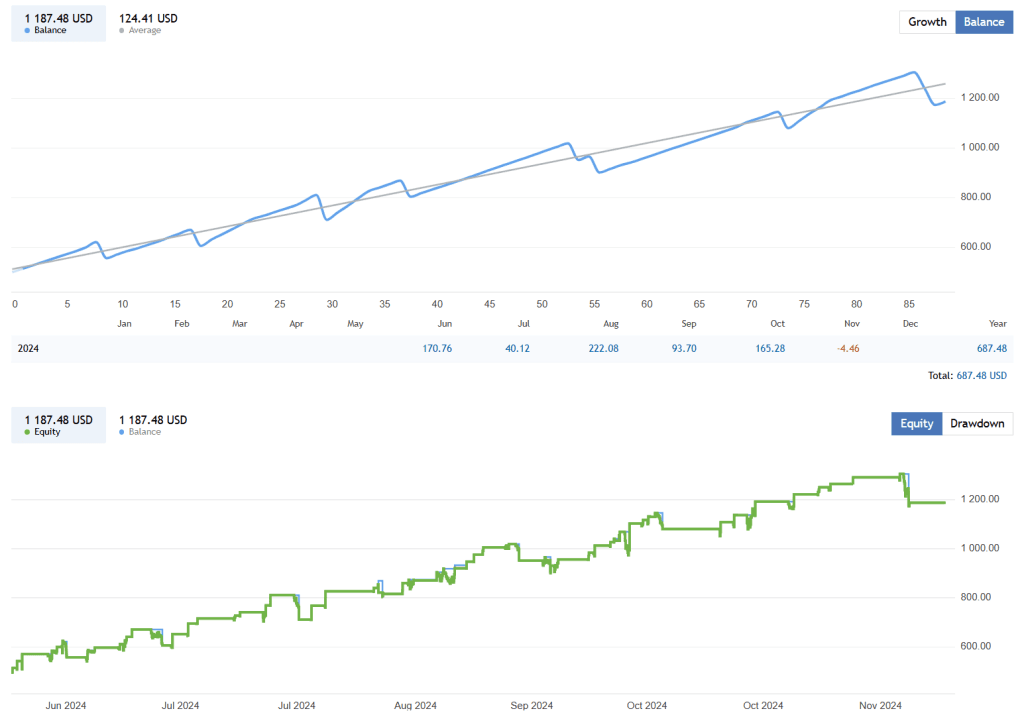Select the 2024 row label
This screenshot has width=1024, height=715.
(x=27, y=348)
